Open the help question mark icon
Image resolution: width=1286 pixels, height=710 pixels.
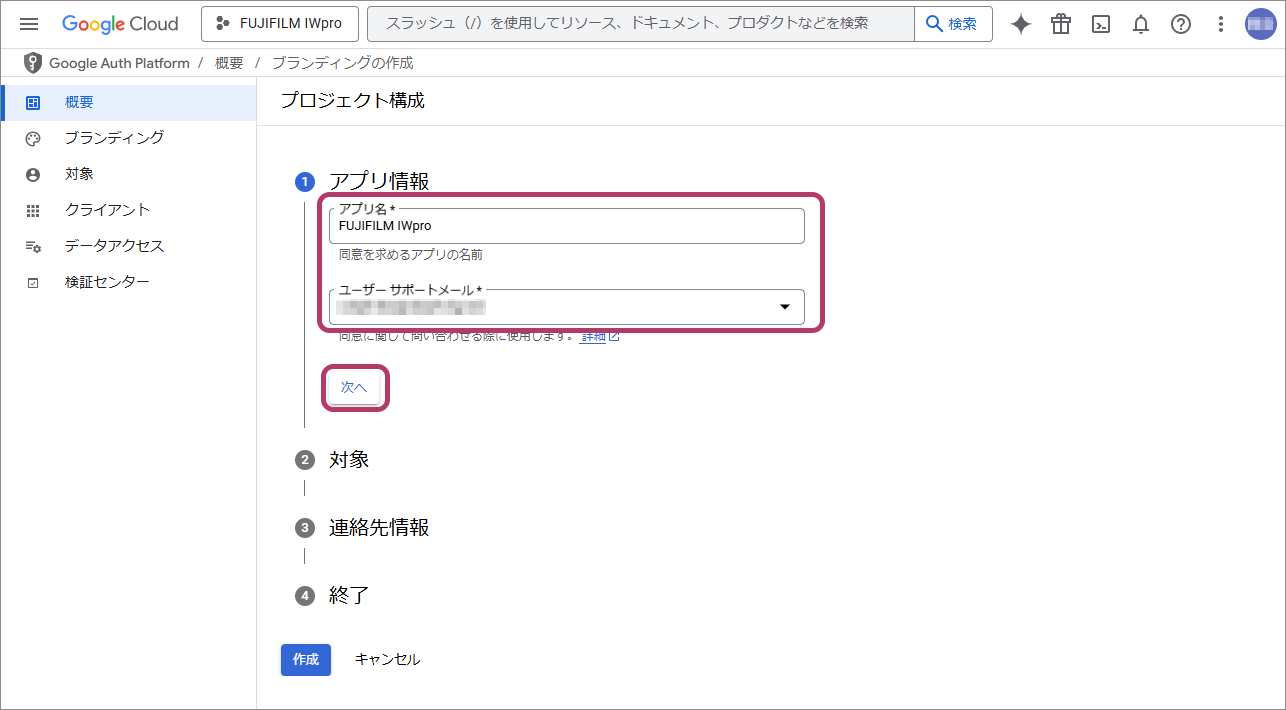(x=1181, y=24)
